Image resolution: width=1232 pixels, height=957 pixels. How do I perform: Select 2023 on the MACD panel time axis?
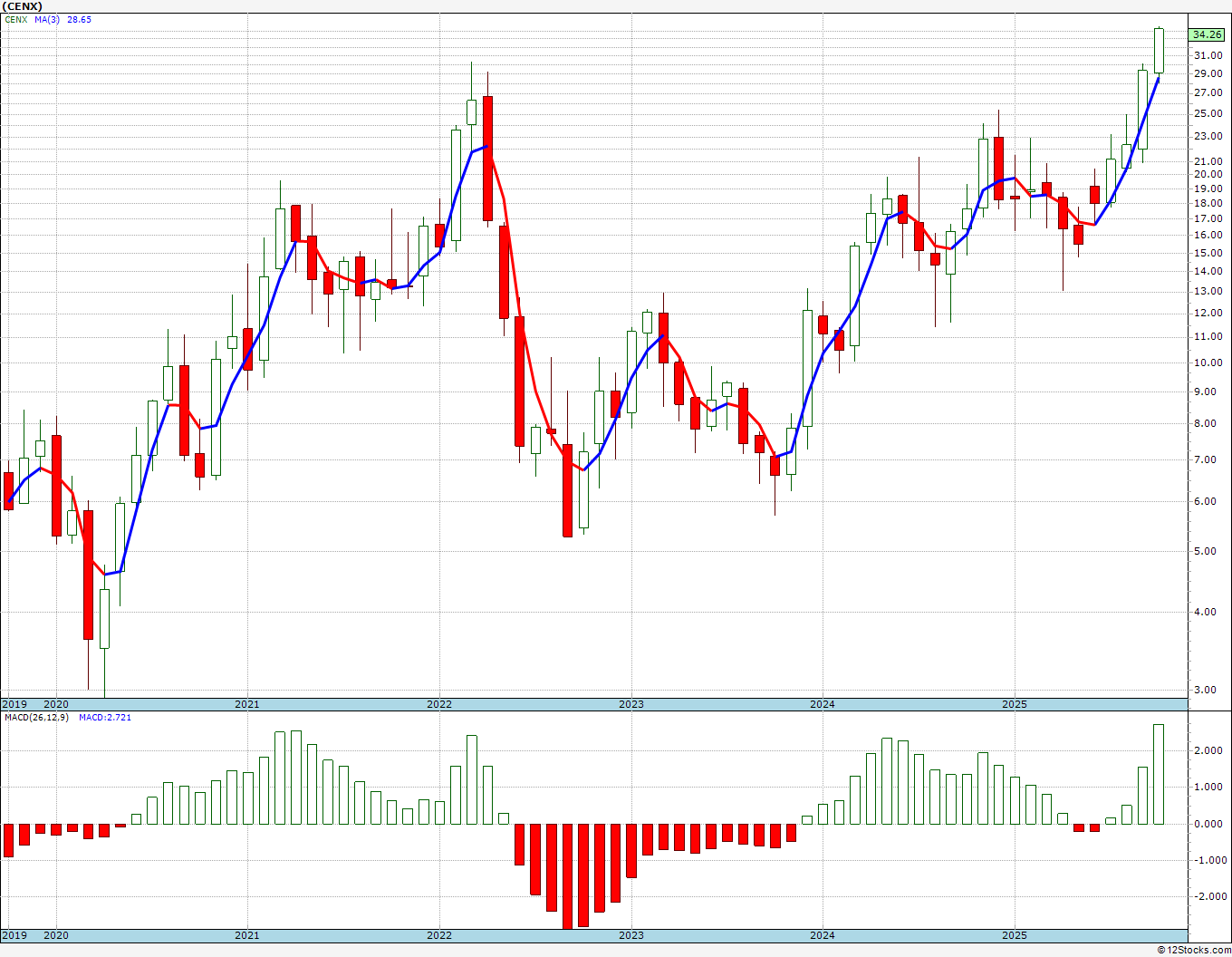click(631, 935)
